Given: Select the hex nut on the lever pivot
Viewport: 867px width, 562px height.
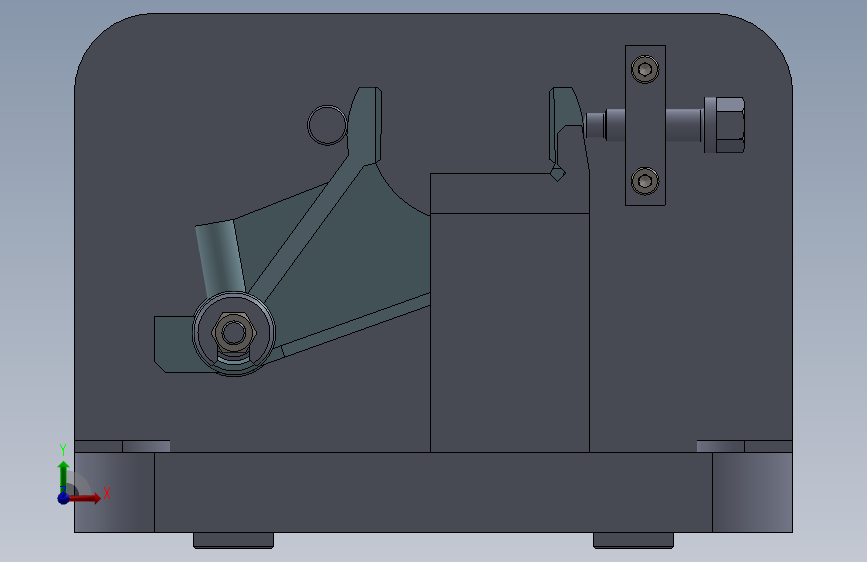Looking at the screenshot, I should [x=233, y=332].
